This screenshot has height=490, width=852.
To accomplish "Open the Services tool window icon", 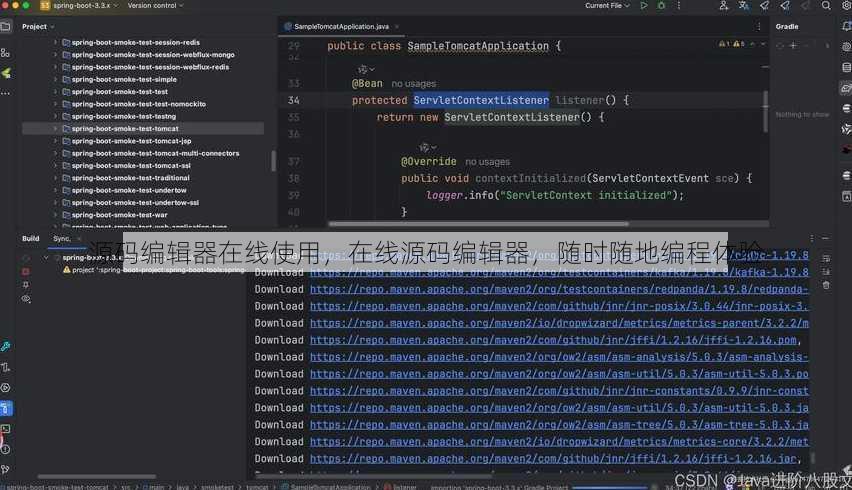I will [5, 388].
